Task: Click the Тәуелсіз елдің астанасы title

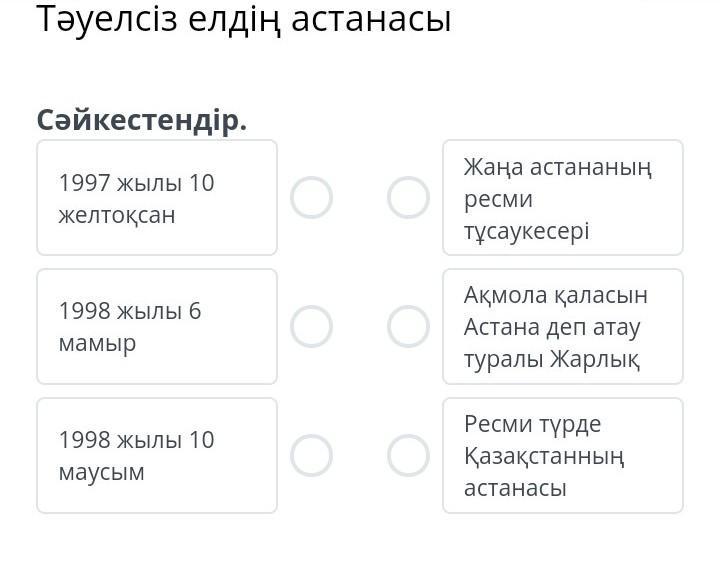Action: point(244,19)
